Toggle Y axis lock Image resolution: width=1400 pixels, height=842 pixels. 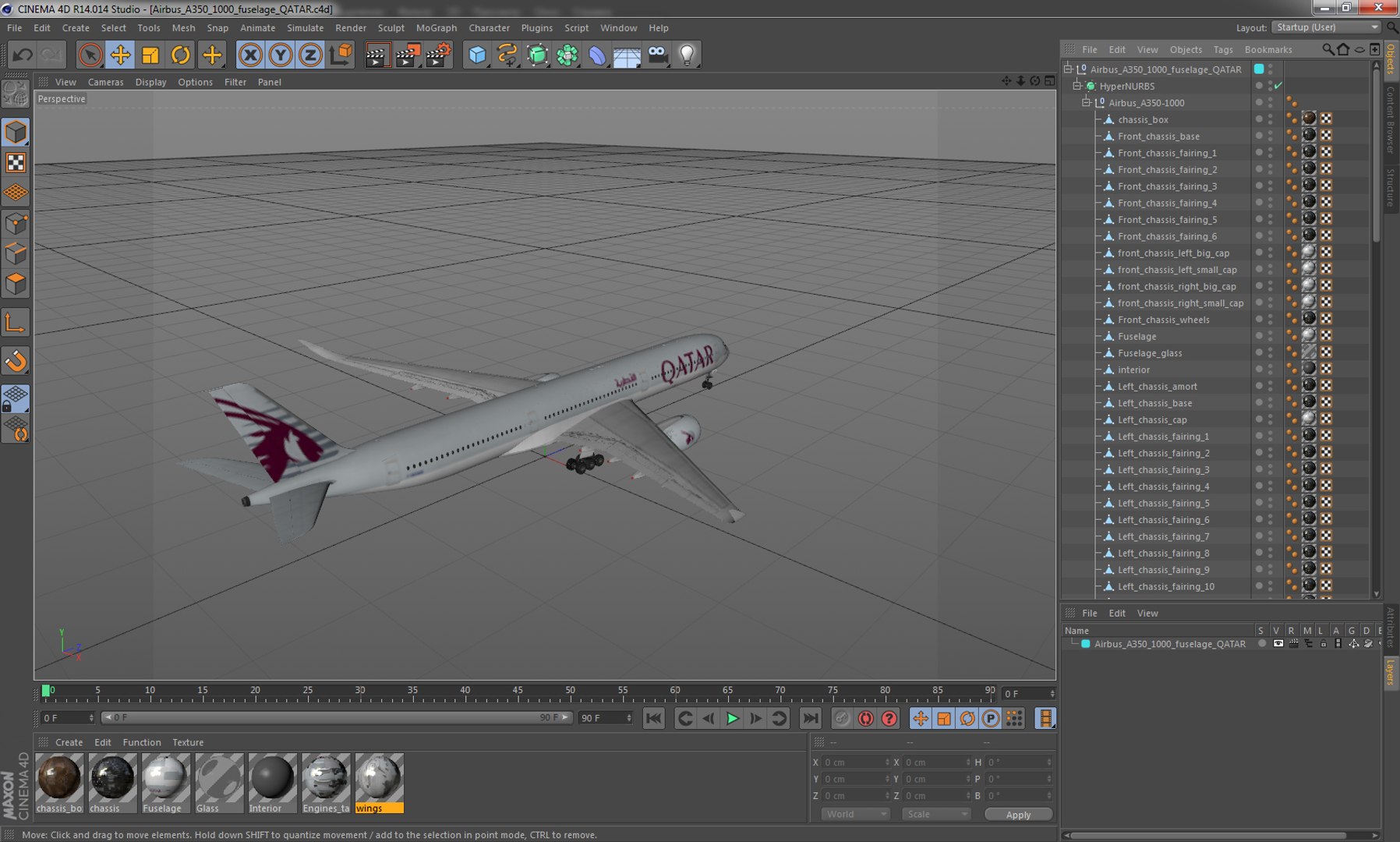pyautogui.click(x=280, y=55)
